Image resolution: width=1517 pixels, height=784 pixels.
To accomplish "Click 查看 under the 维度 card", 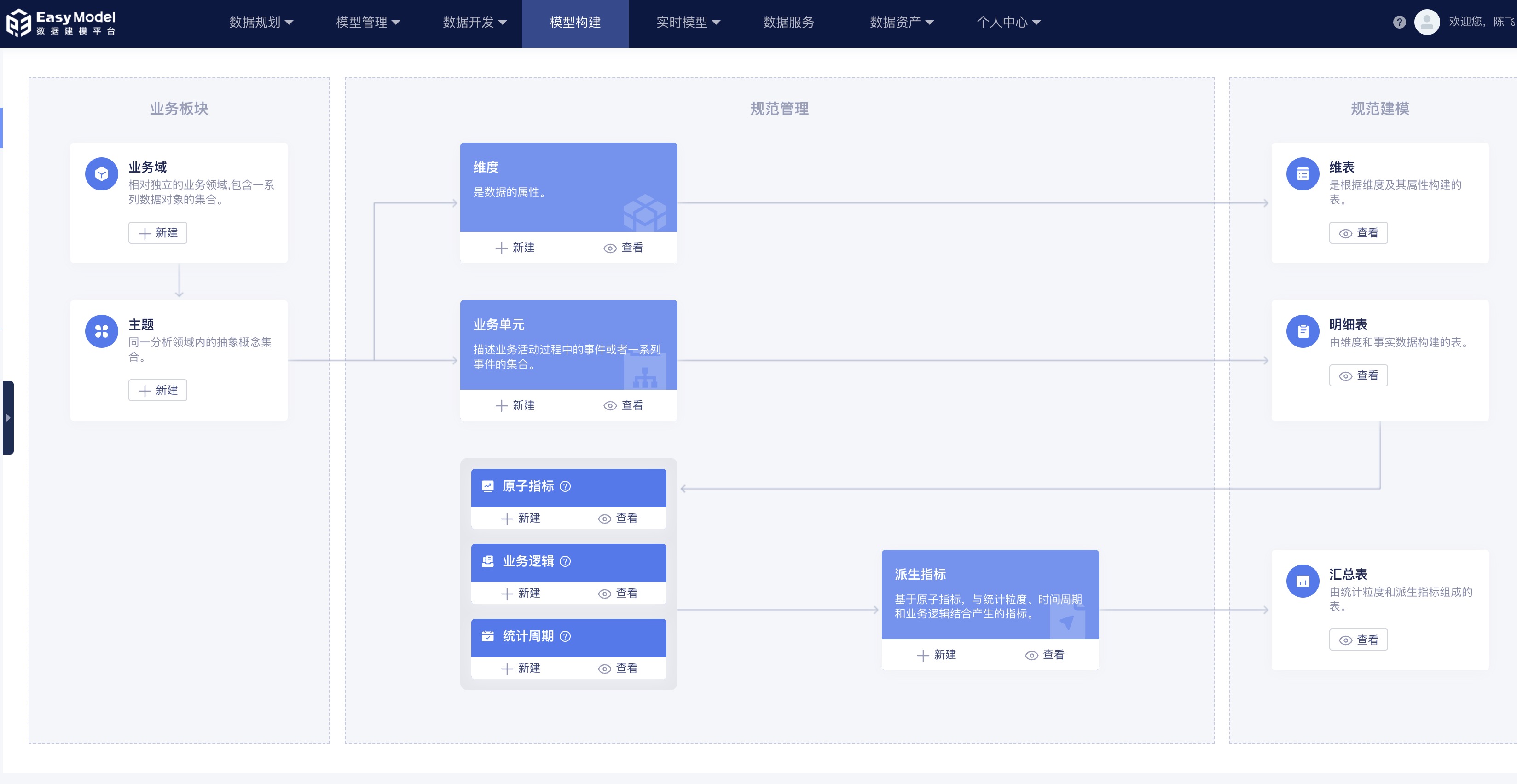I will point(624,248).
